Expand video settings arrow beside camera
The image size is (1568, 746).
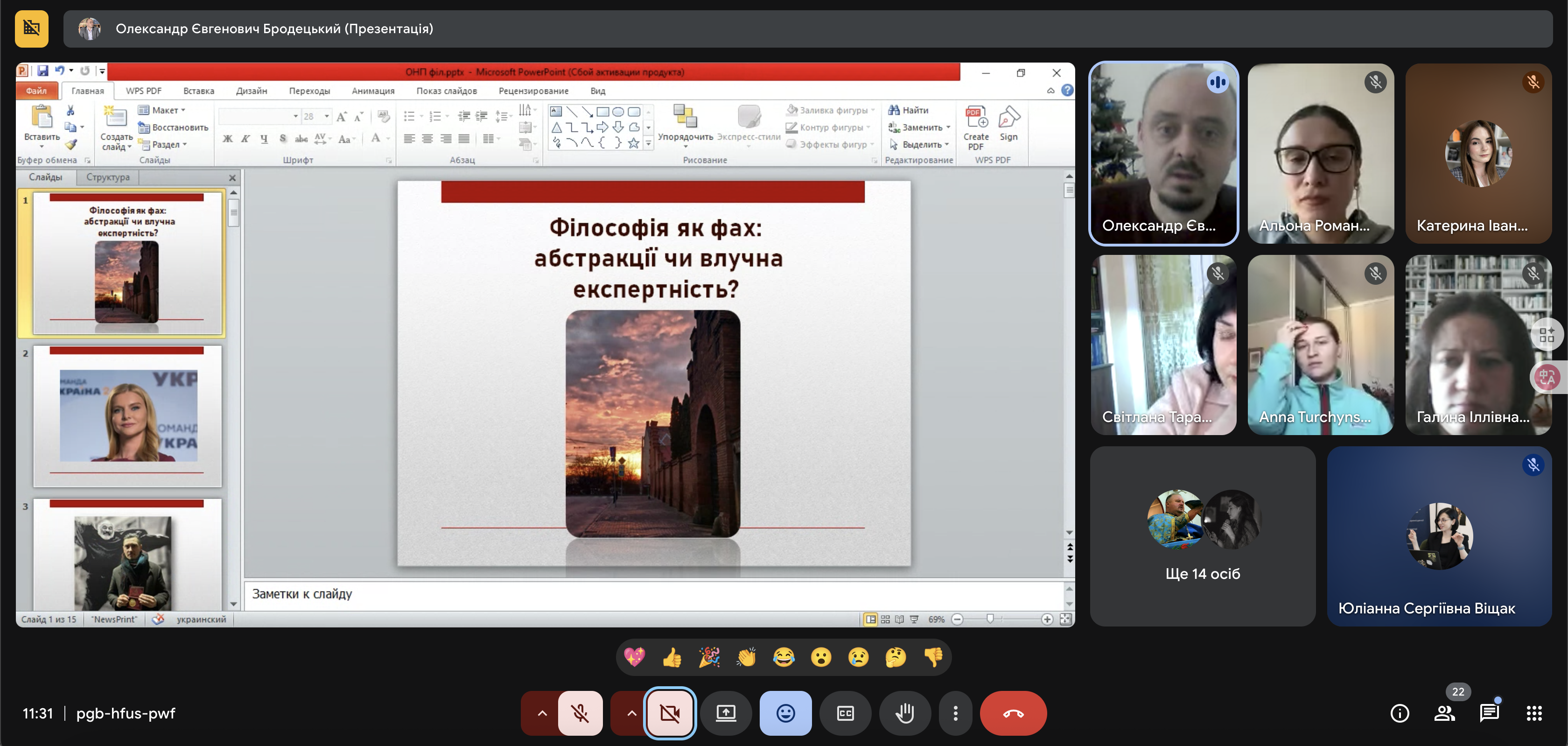pyautogui.click(x=631, y=713)
